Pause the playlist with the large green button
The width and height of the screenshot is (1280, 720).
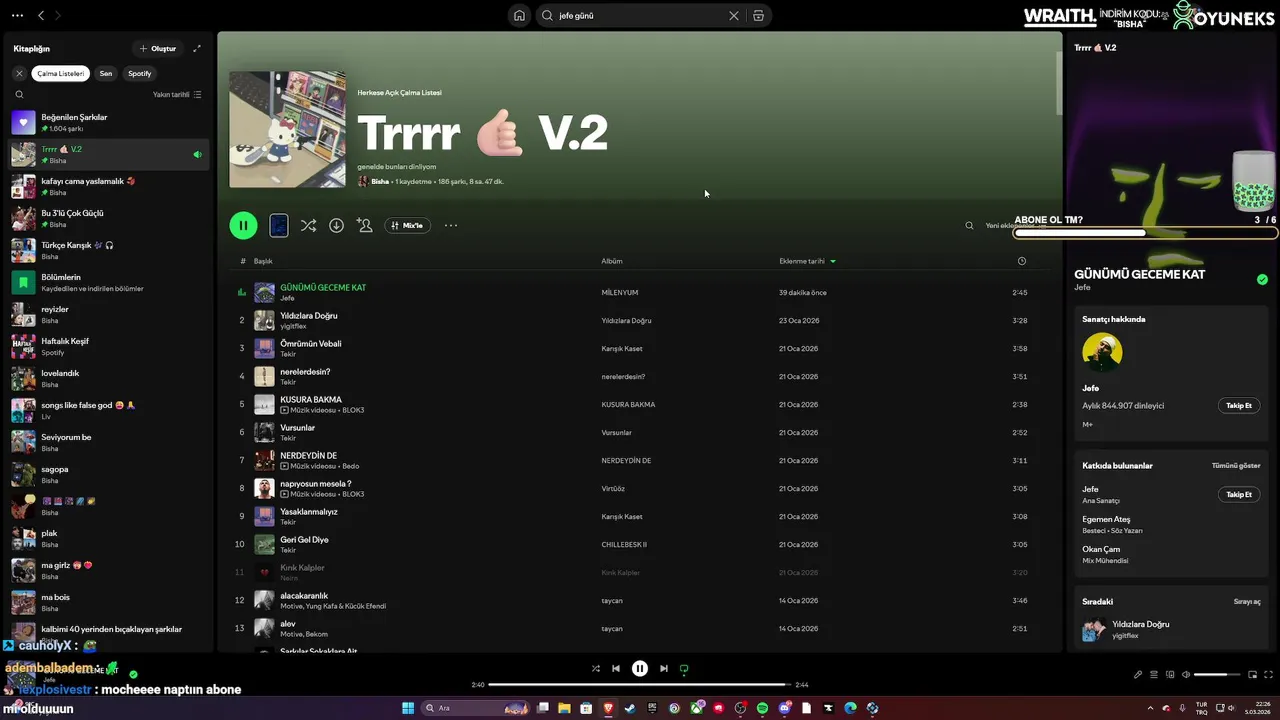pos(243,225)
